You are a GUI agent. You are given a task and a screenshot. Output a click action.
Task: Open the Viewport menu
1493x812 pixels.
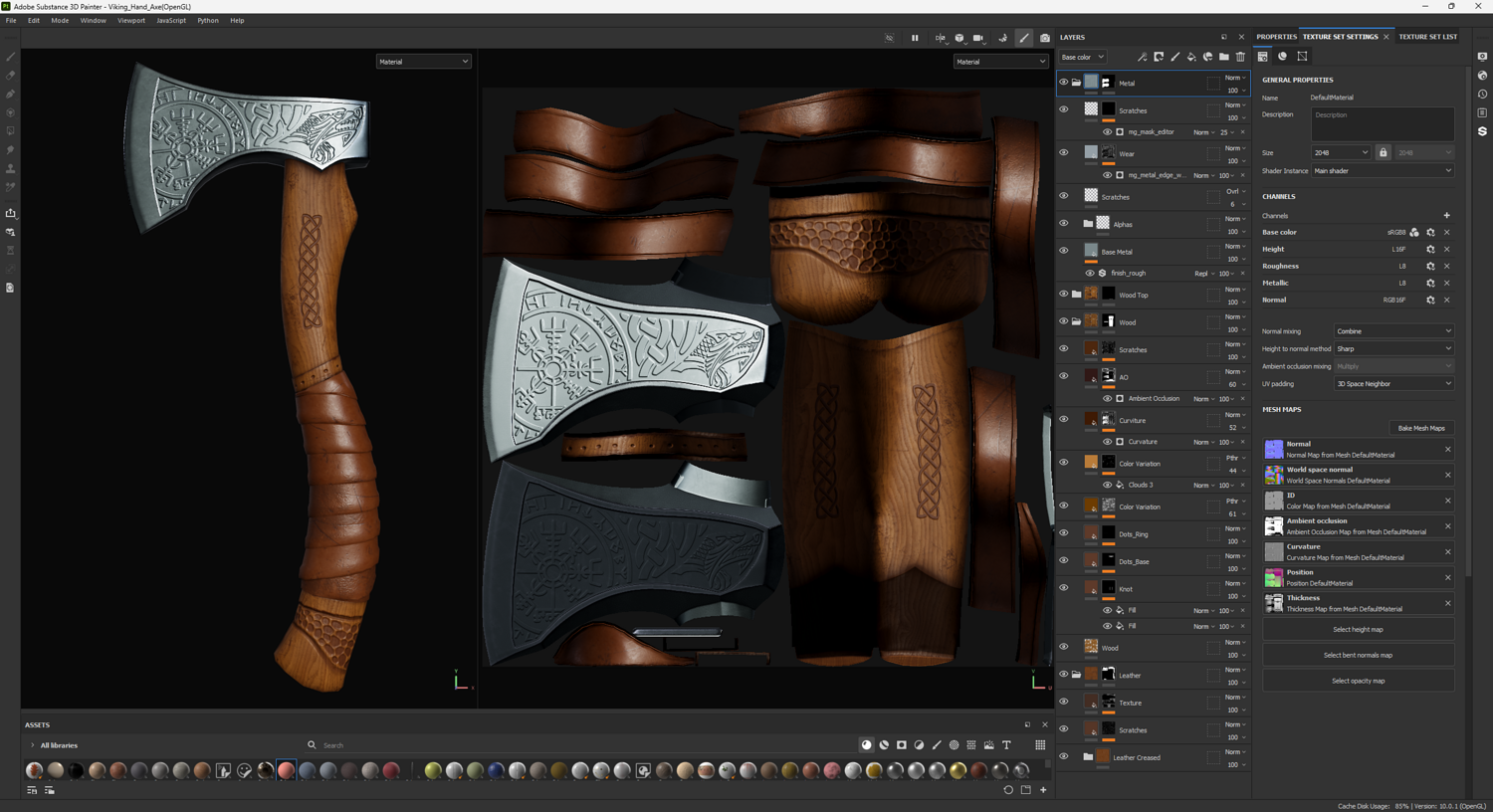(x=130, y=20)
